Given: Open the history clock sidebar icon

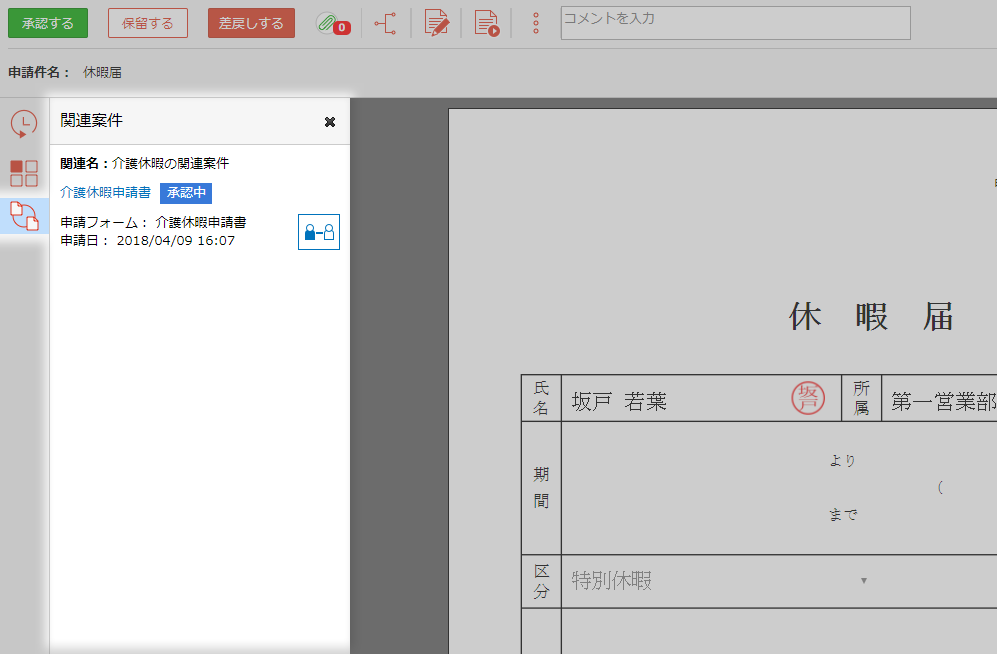Looking at the screenshot, I should pyautogui.click(x=24, y=124).
